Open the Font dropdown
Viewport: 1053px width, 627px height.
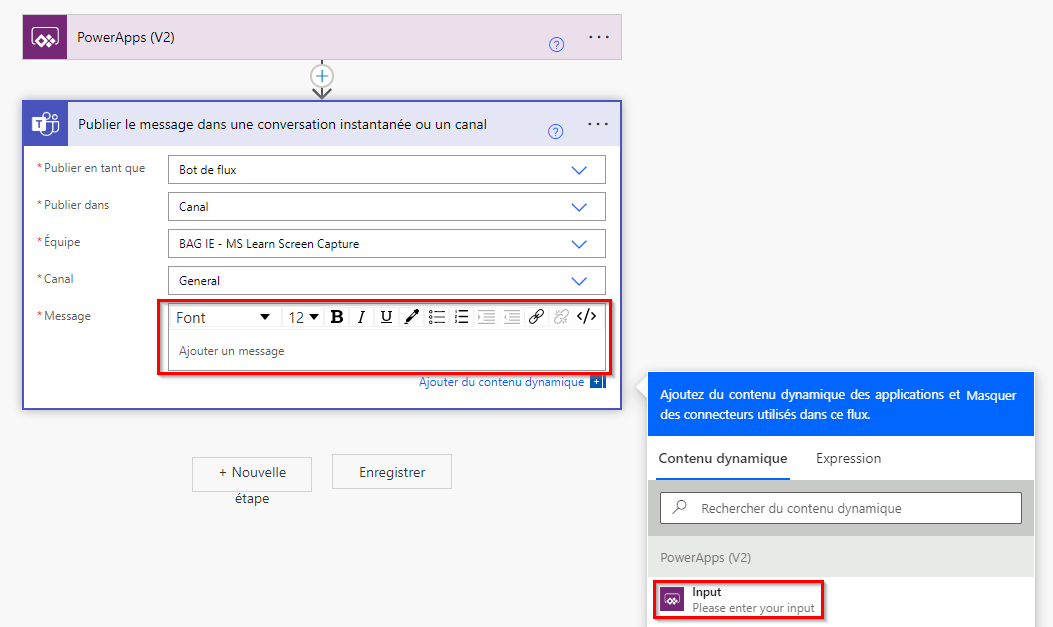[223, 317]
